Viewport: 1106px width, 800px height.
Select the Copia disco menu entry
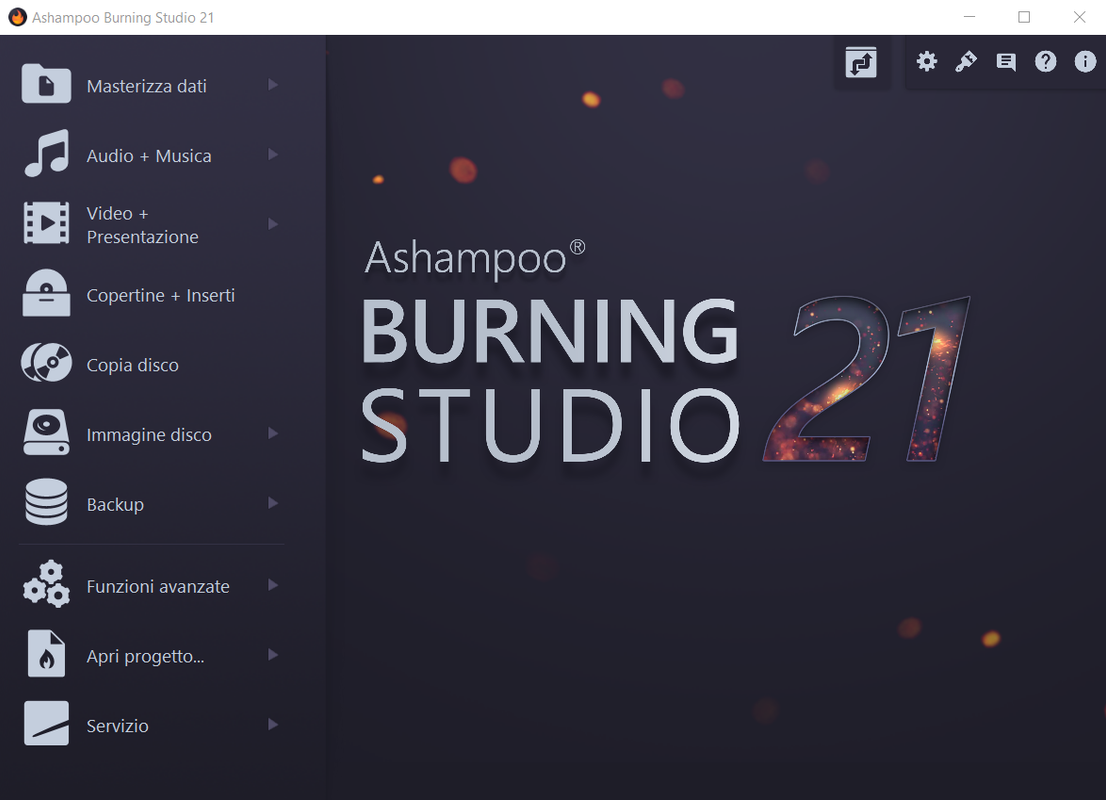151,364
